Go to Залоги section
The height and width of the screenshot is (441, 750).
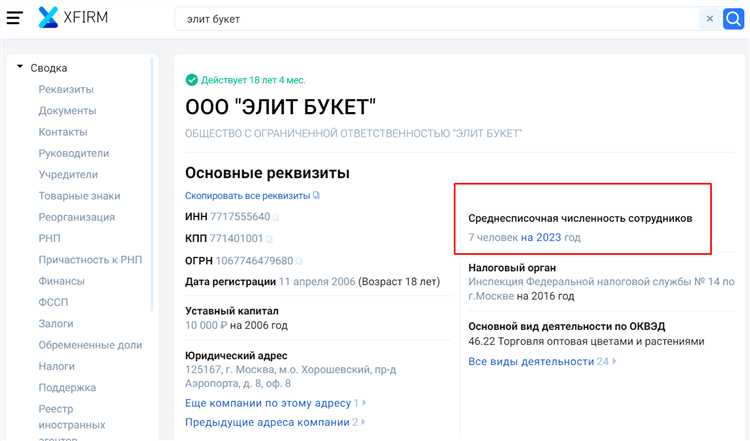click(55, 324)
